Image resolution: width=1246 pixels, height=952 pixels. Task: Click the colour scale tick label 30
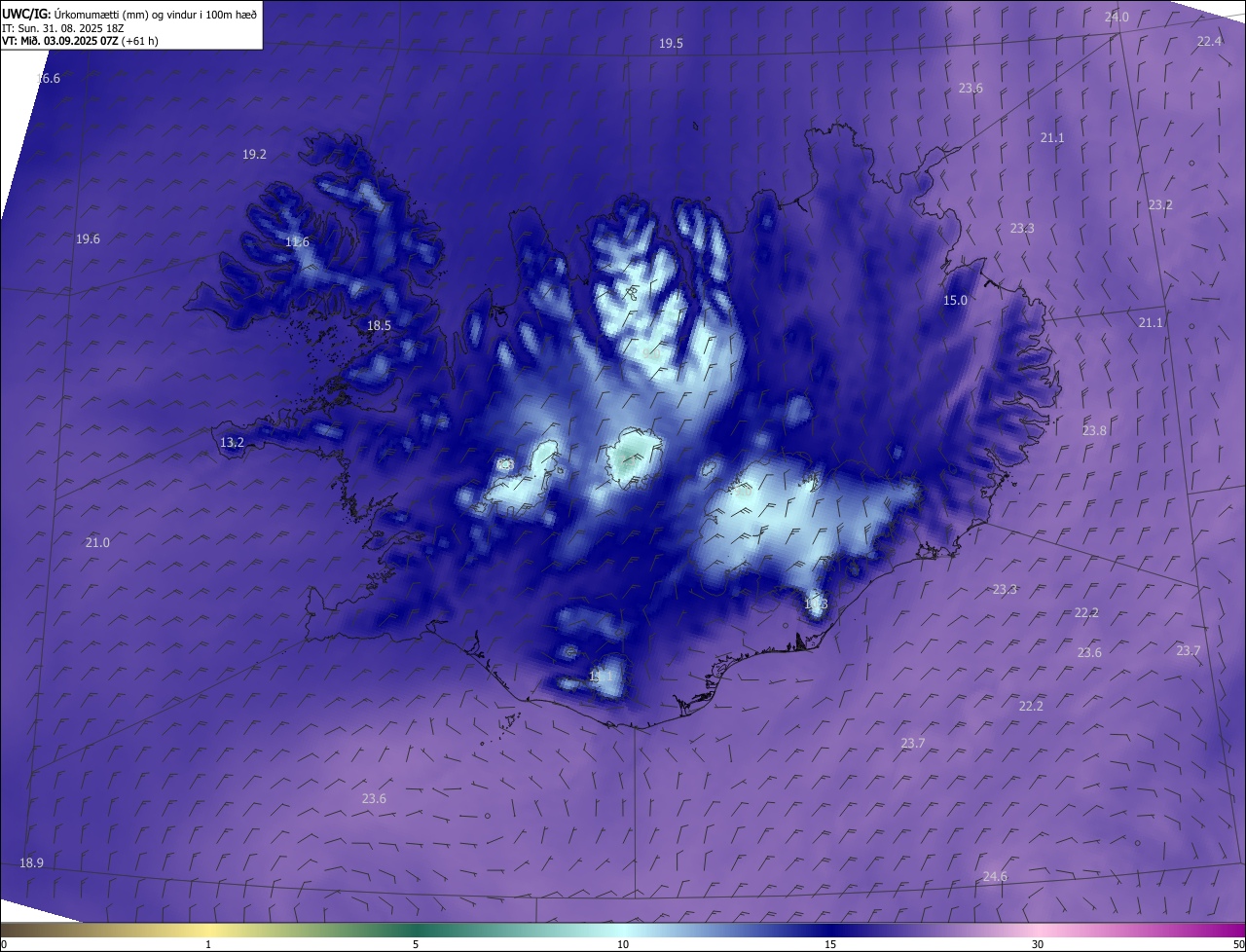pyautogui.click(x=1038, y=944)
